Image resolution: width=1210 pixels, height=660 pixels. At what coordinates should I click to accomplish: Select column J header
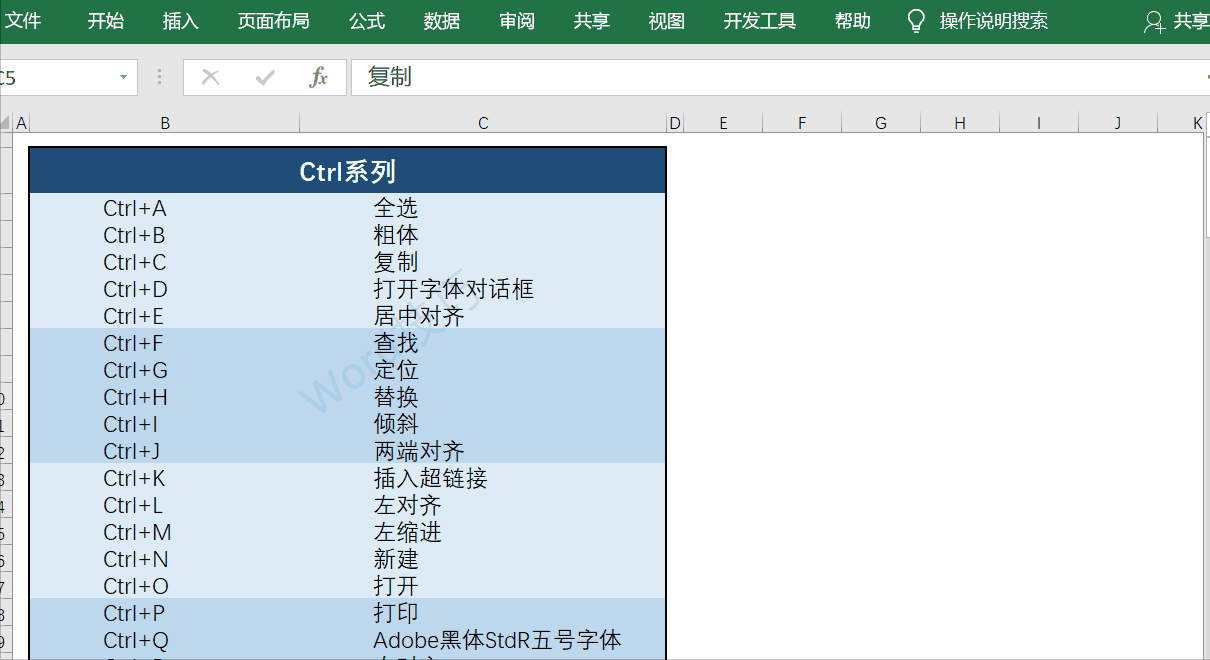point(1118,123)
